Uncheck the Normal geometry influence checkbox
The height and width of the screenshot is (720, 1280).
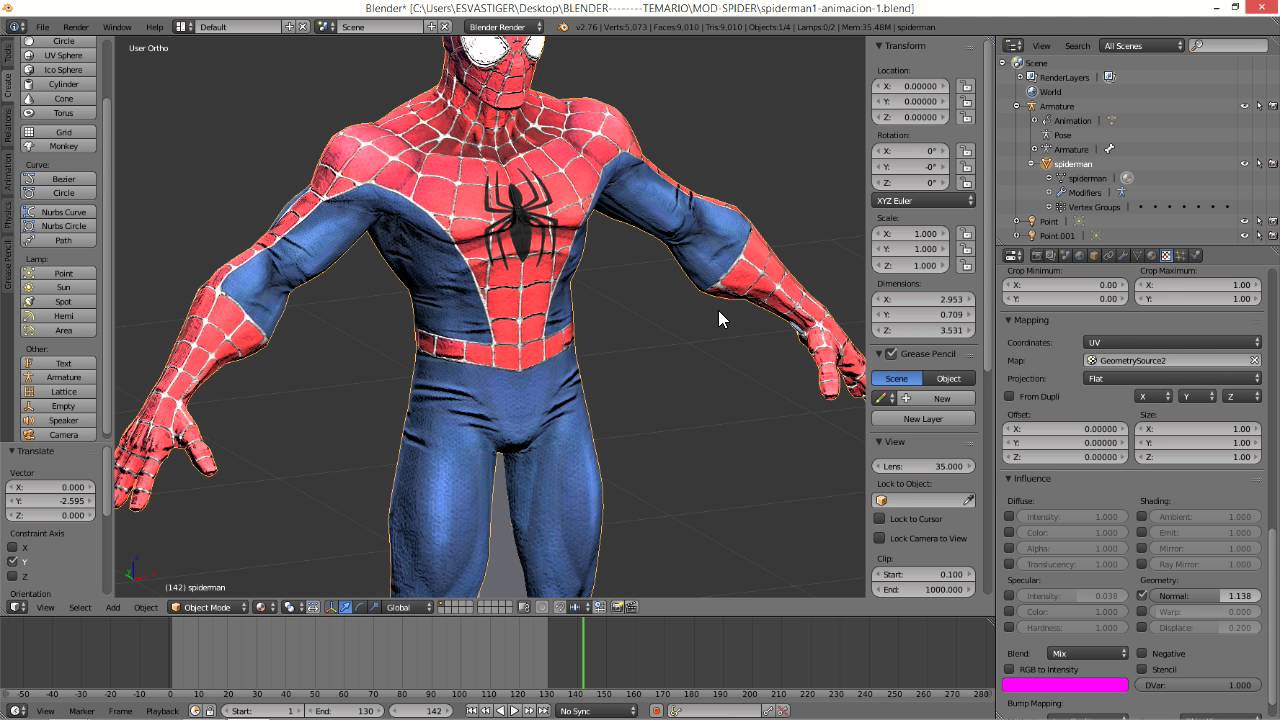[x=1142, y=596]
